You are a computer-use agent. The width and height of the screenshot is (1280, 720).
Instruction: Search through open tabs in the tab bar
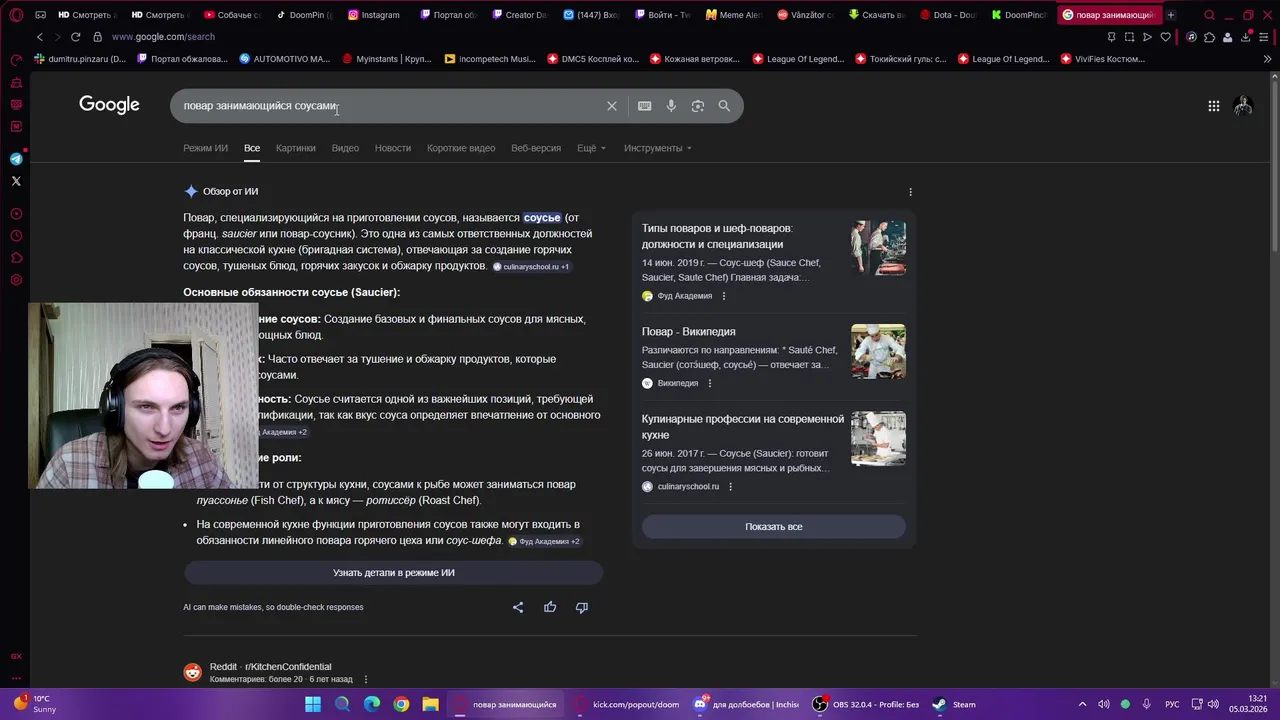pyautogui.click(x=1209, y=15)
